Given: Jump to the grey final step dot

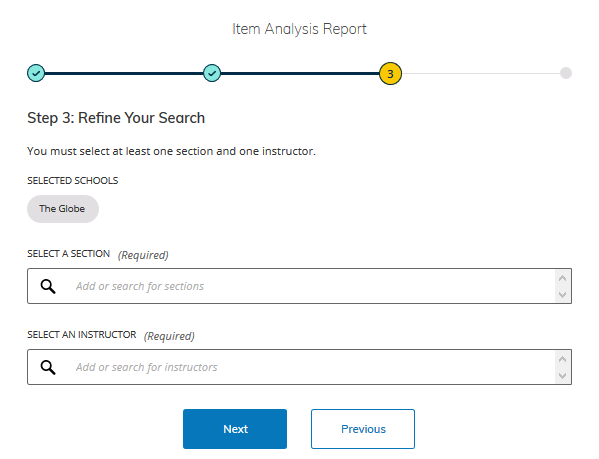Looking at the screenshot, I should point(566,73).
